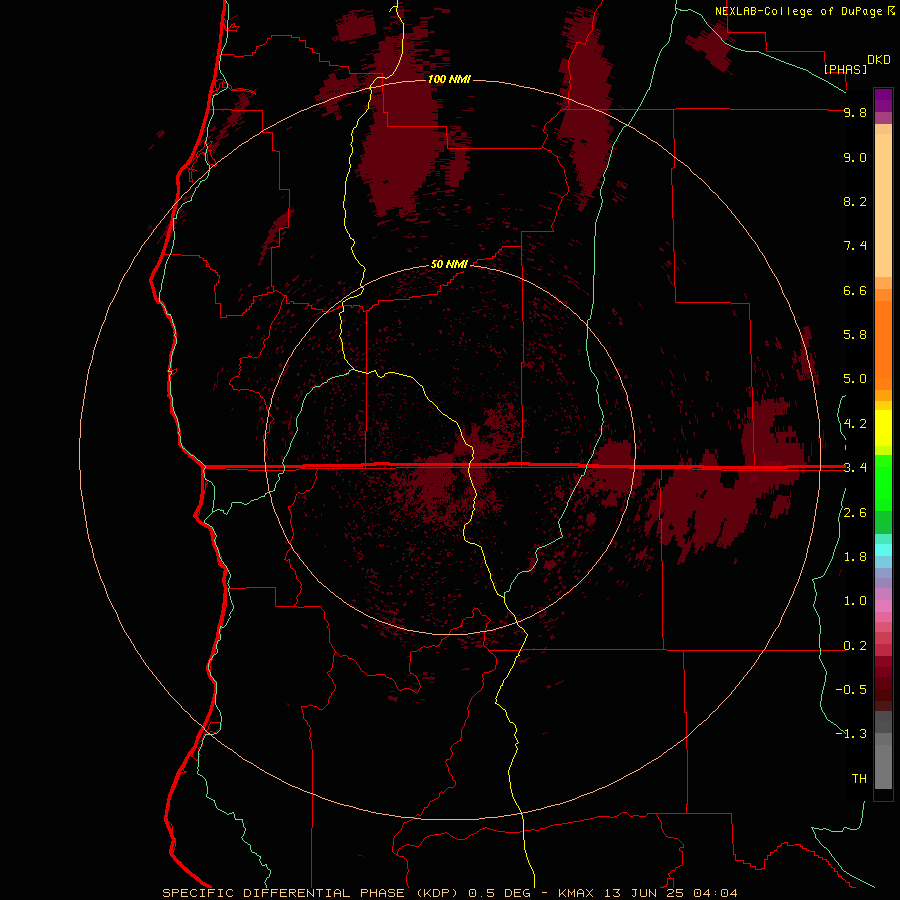Click the 9.0 scale value
The width and height of the screenshot is (900, 900).
(855, 157)
